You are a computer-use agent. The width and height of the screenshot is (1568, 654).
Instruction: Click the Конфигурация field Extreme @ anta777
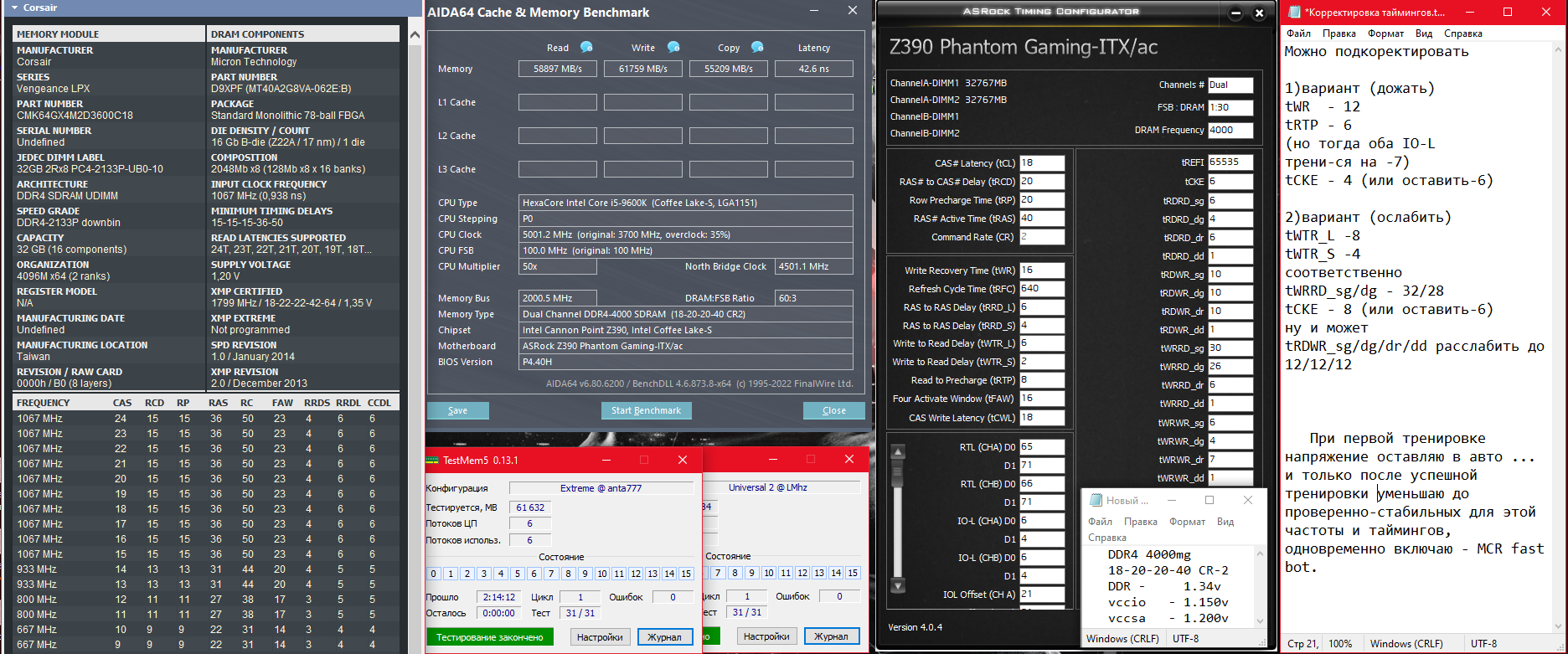click(601, 488)
